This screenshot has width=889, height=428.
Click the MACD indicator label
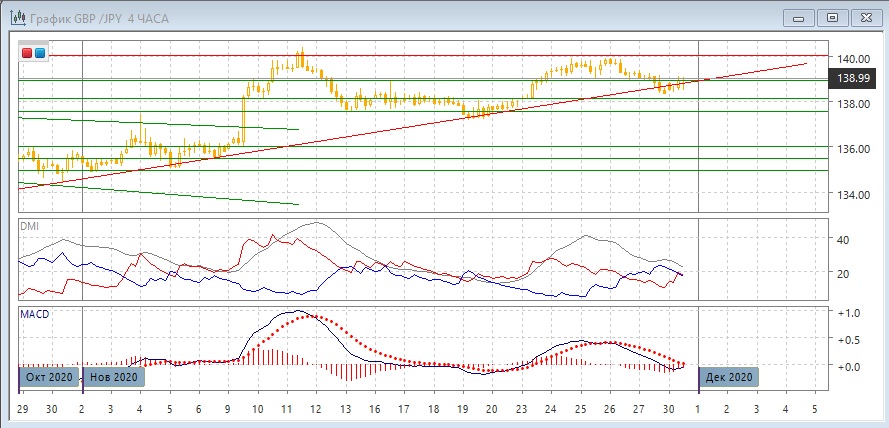(34, 314)
